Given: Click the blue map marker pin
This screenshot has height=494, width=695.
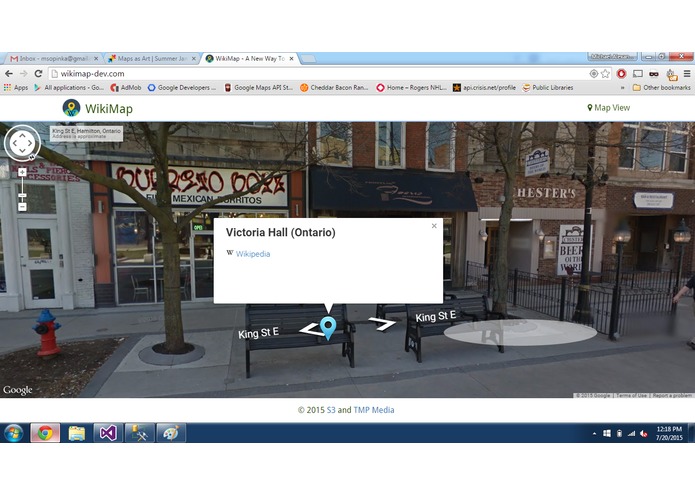Looking at the screenshot, I should pos(328,328).
